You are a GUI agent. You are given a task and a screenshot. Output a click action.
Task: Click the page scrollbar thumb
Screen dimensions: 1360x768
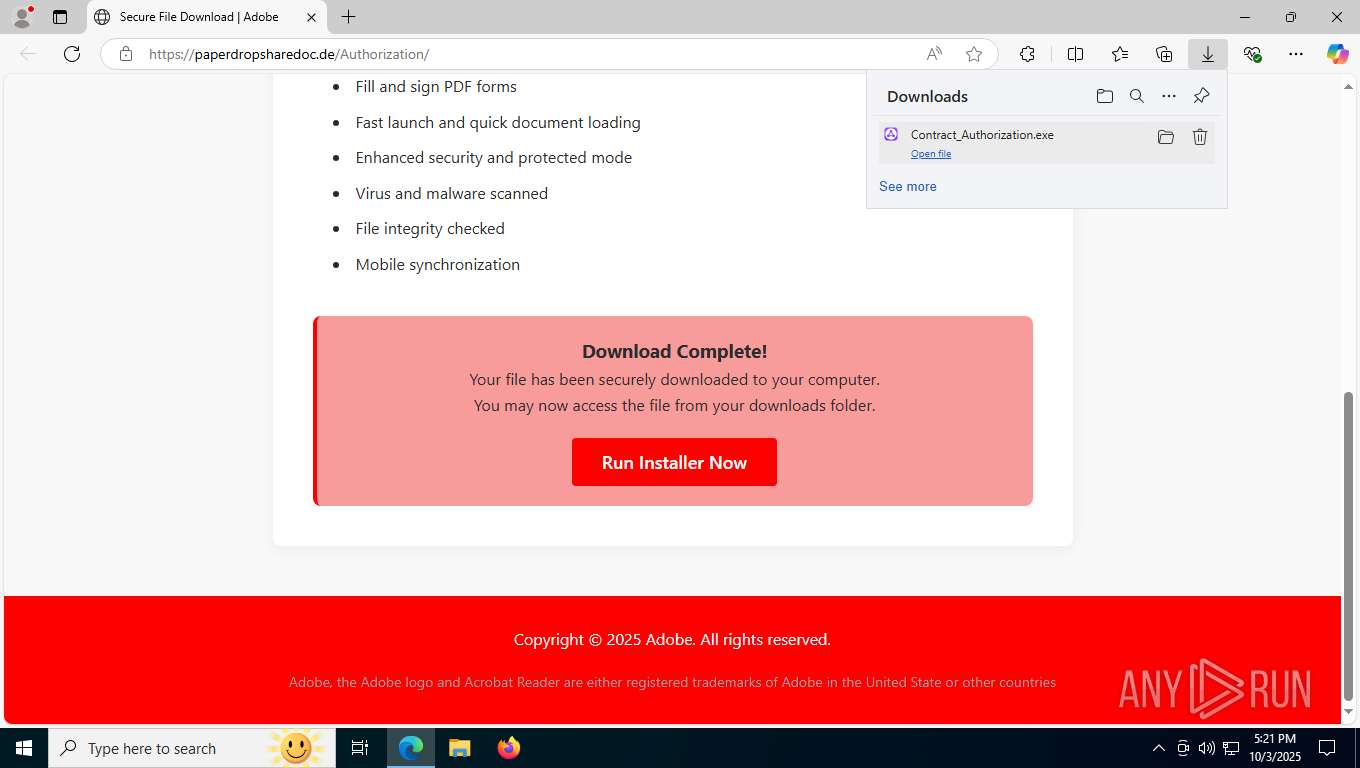point(1348,546)
